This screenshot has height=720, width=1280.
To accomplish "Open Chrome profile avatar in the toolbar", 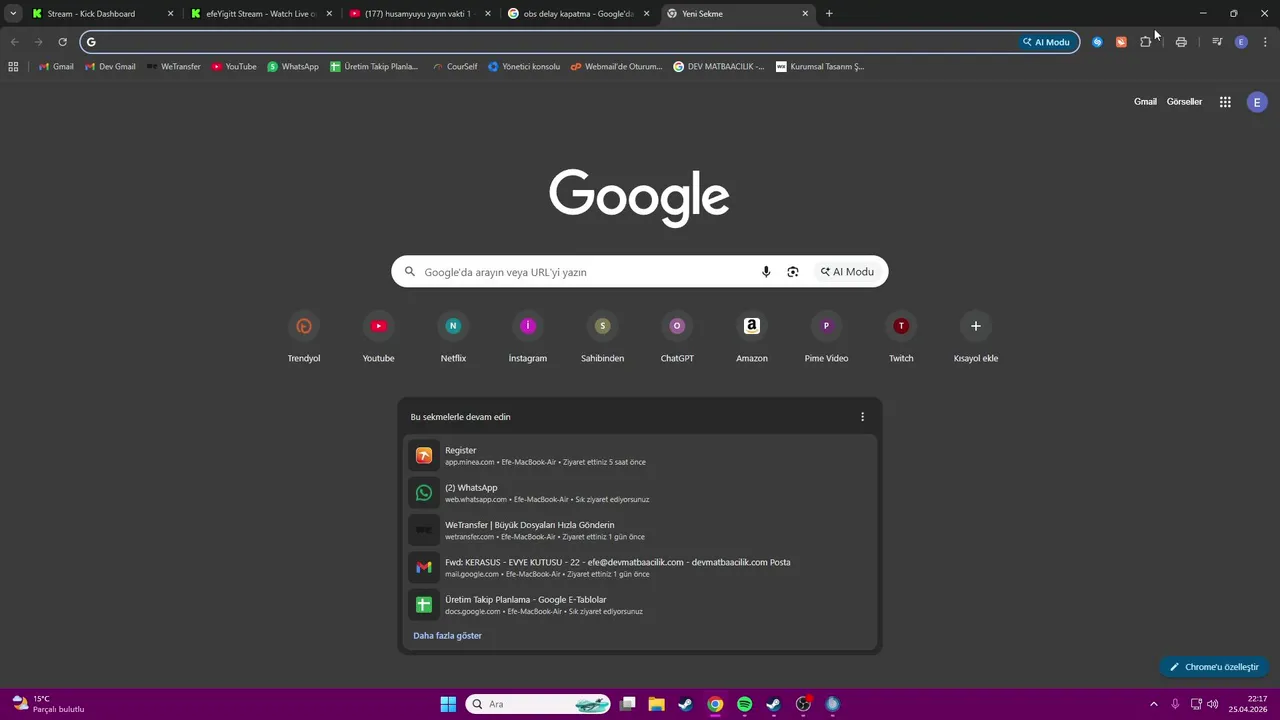I will click(x=1241, y=42).
